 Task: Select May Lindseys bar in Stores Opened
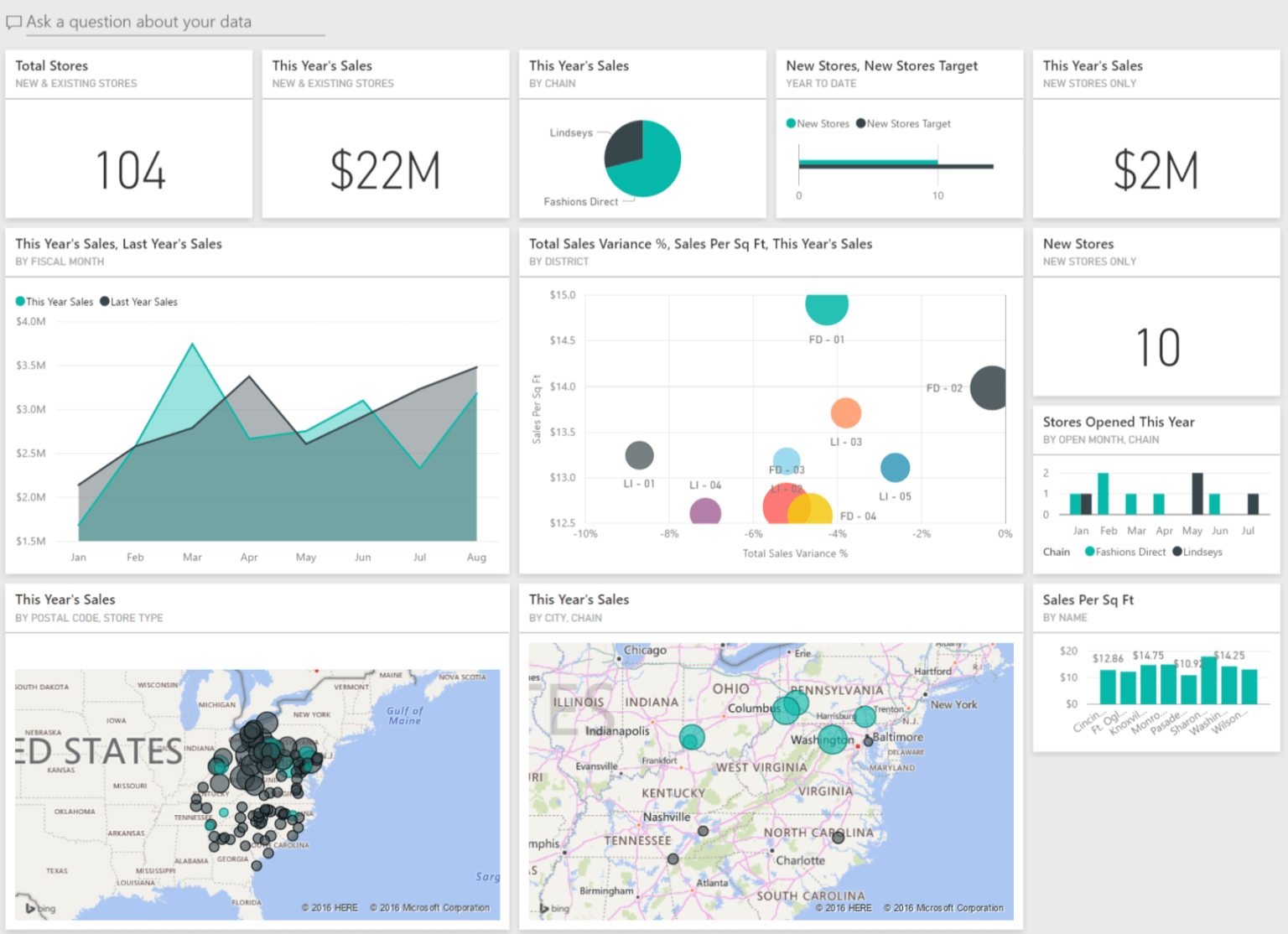point(1197,494)
